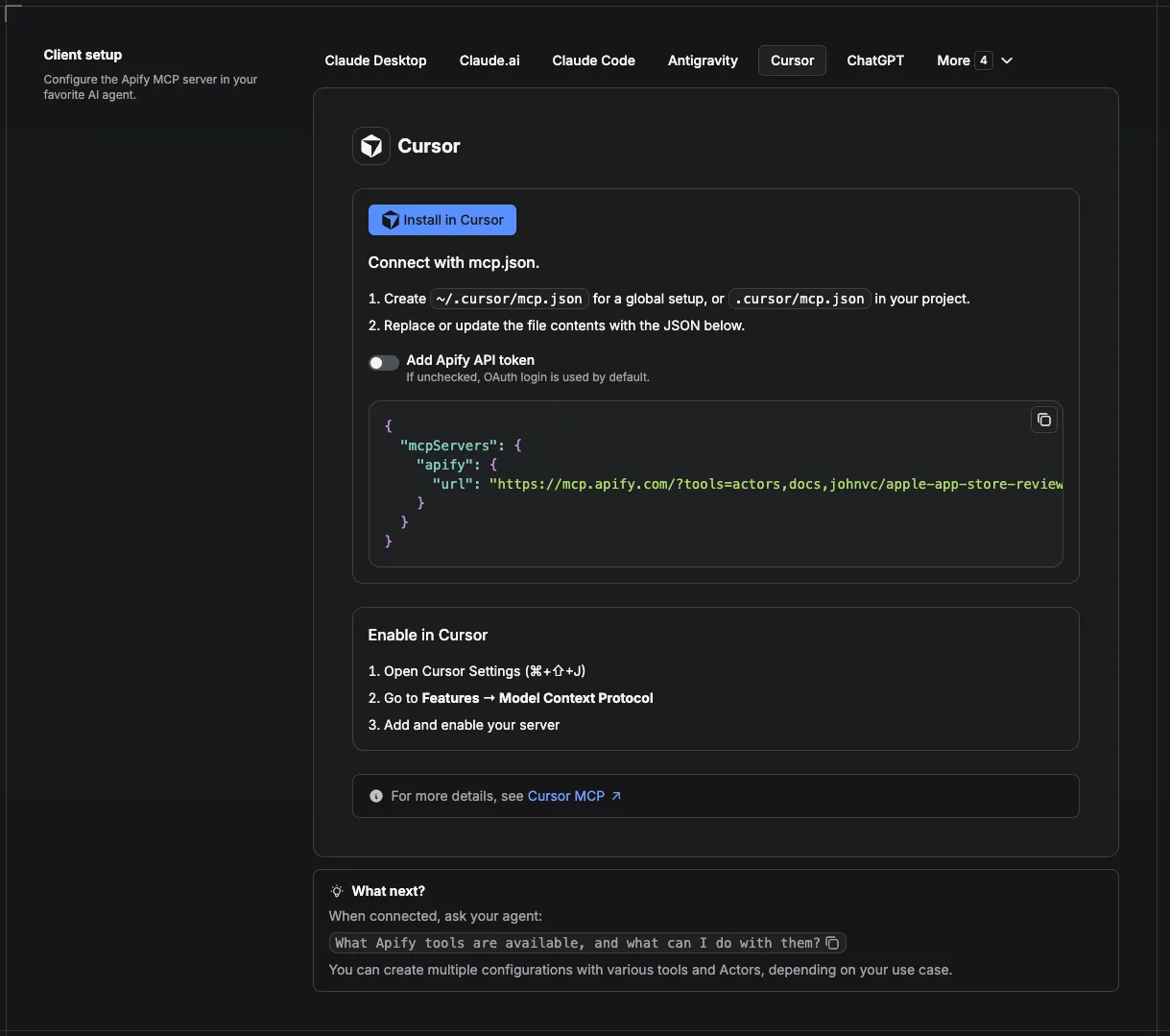The image size is (1170, 1036).
Task: Click Install in Cursor button
Action: tap(442, 220)
